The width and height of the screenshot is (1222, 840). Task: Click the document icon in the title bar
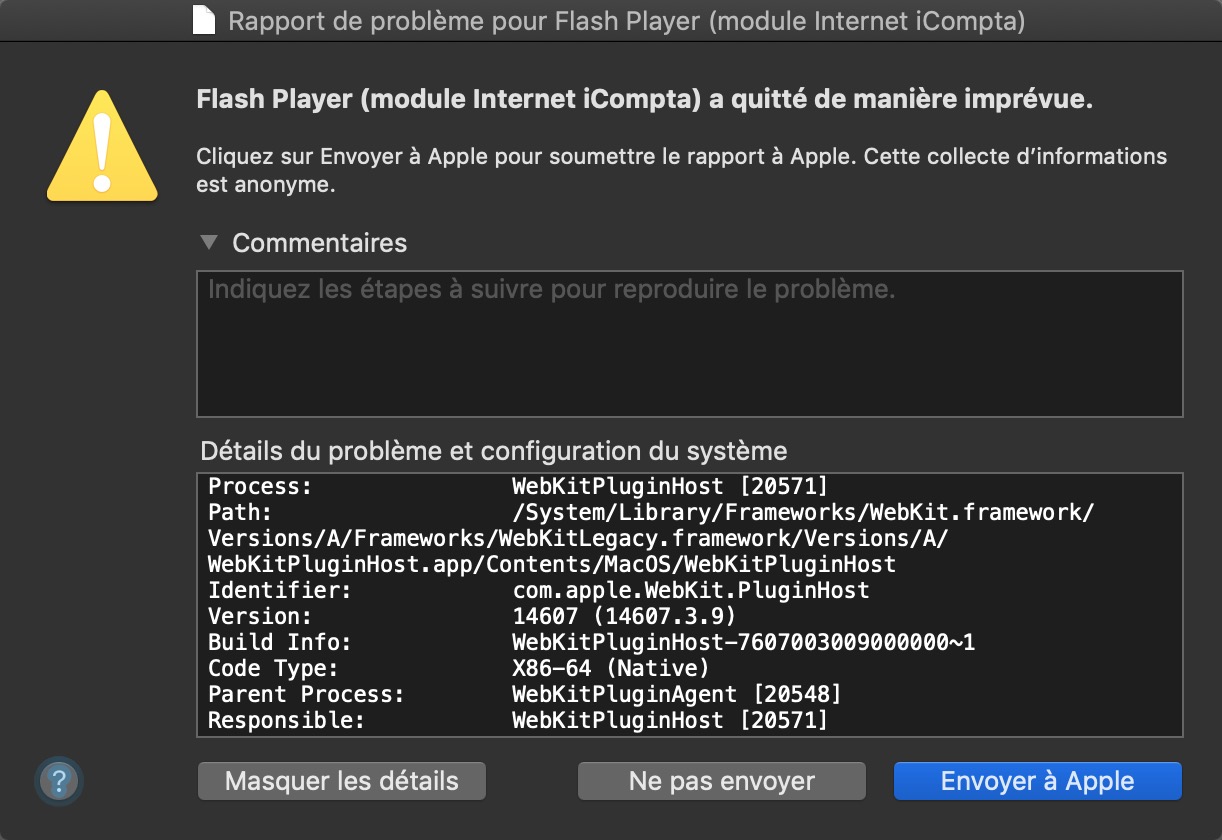[204, 21]
